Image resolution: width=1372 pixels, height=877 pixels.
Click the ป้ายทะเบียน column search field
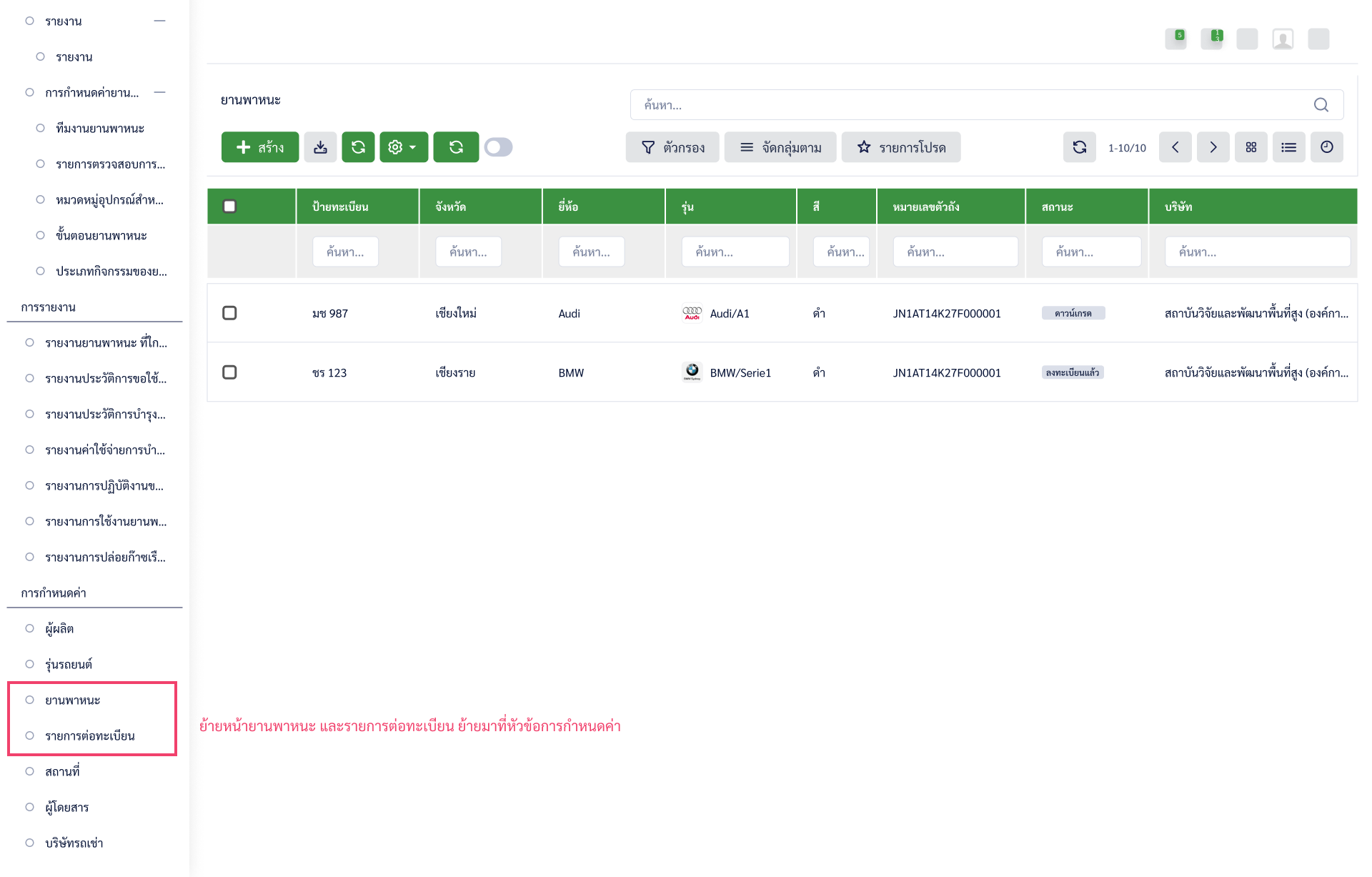point(345,252)
